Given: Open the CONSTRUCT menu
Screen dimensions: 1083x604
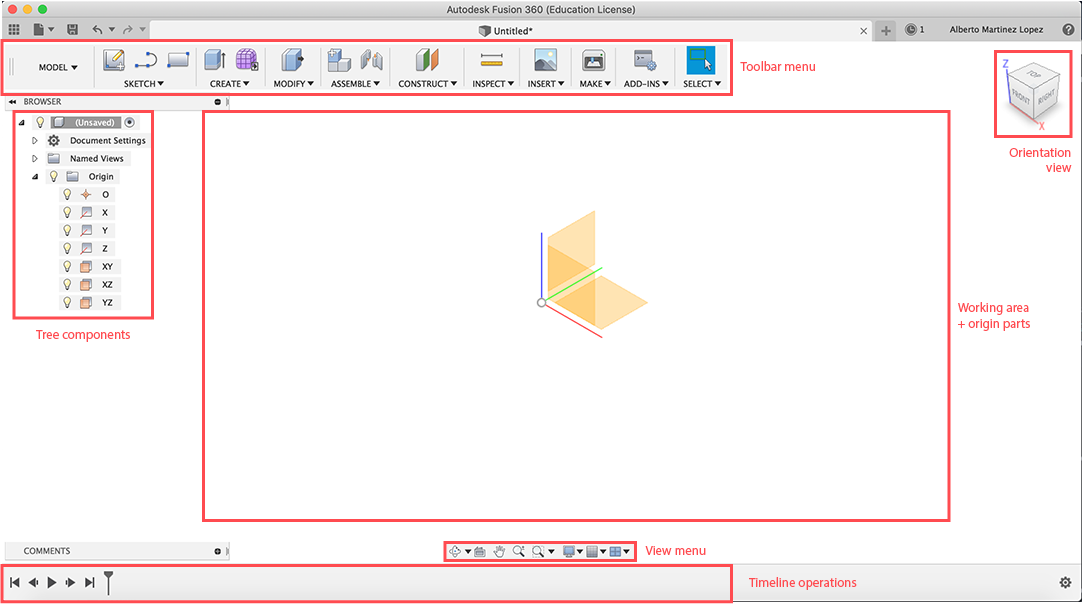Looking at the screenshot, I should [x=428, y=84].
